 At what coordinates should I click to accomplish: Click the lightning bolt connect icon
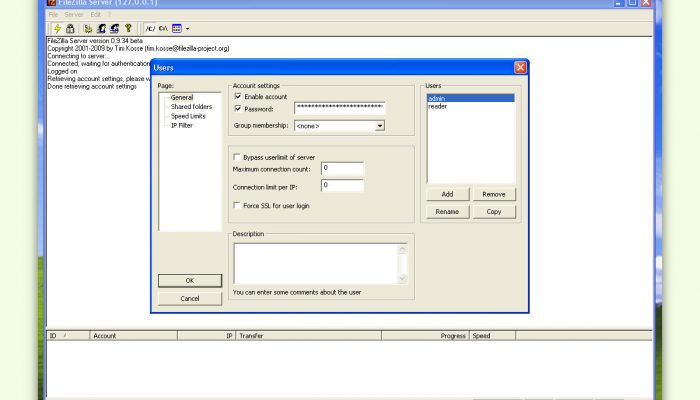(x=57, y=29)
